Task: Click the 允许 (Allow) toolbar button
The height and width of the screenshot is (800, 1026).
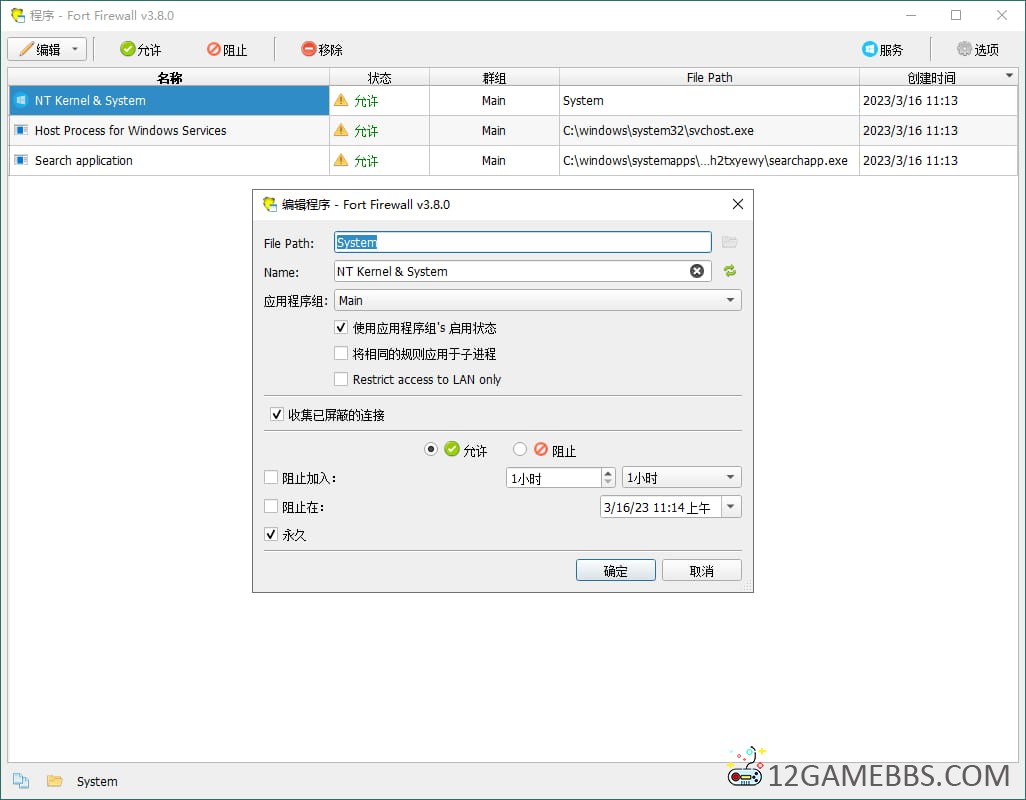Action: point(141,50)
